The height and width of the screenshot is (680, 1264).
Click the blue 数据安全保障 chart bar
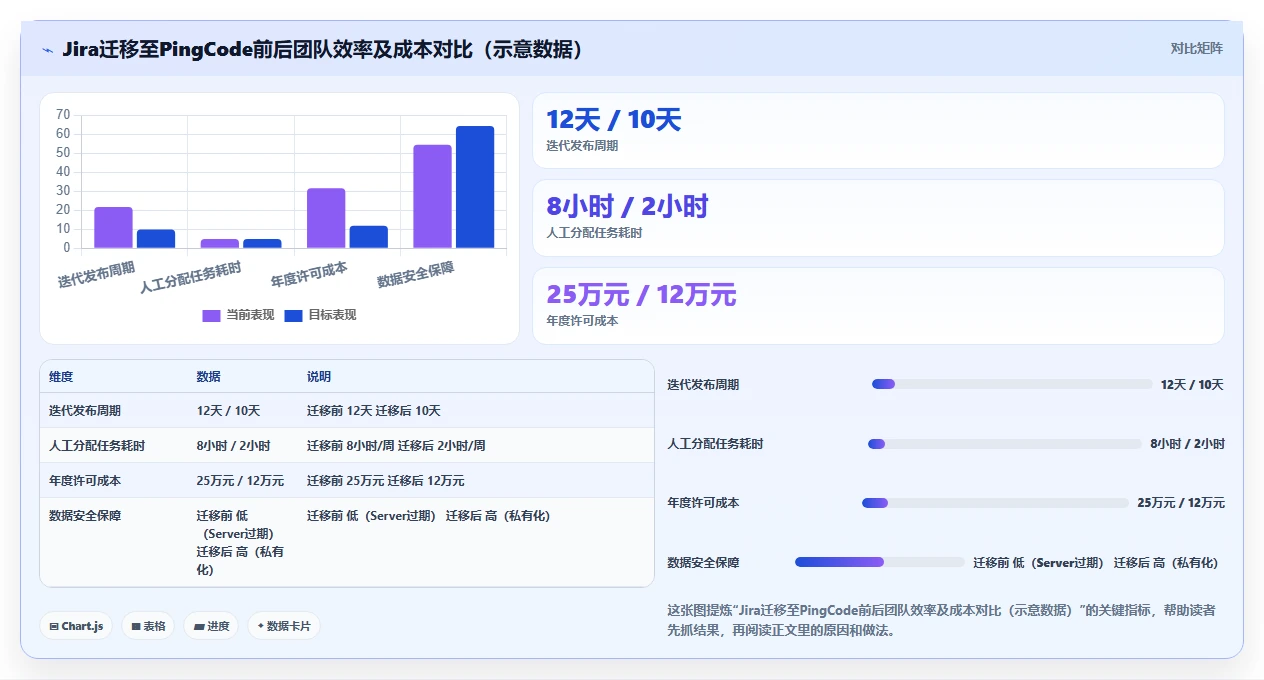coord(475,187)
